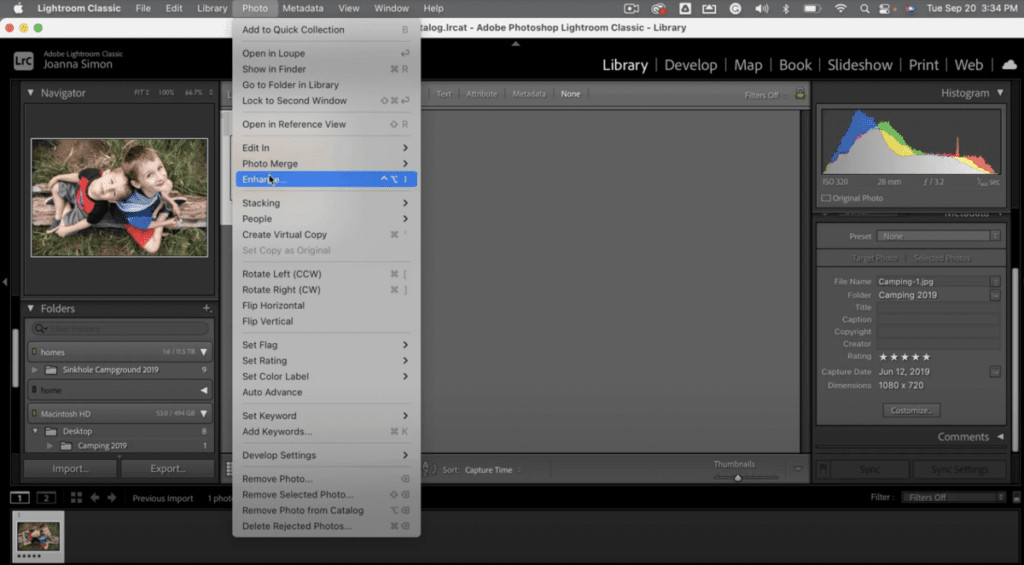Click the Sinkhole Campground 2019 folder icon
1024x565 pixels.
coord(51,370)
